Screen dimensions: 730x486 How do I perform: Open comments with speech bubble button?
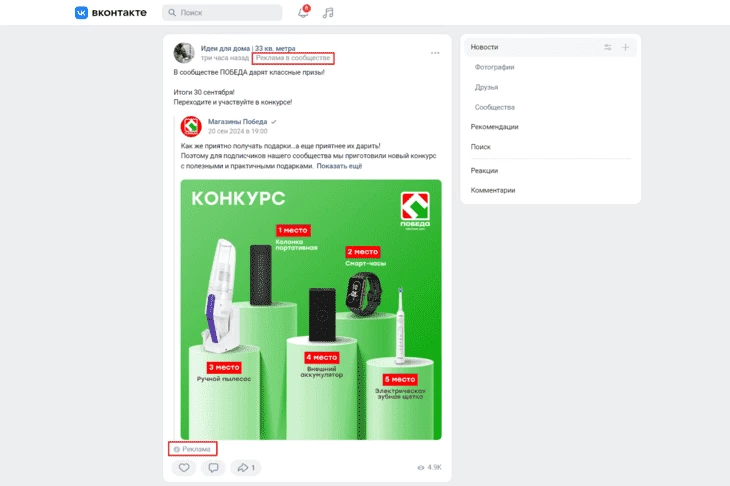[213, 467]
